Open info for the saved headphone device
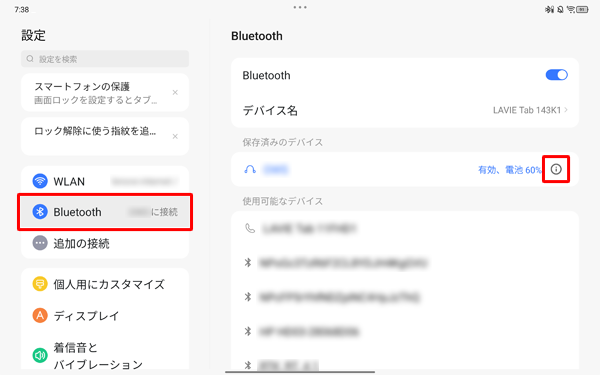This screenshot has width=600, height=375. click(x=556, y=169)
